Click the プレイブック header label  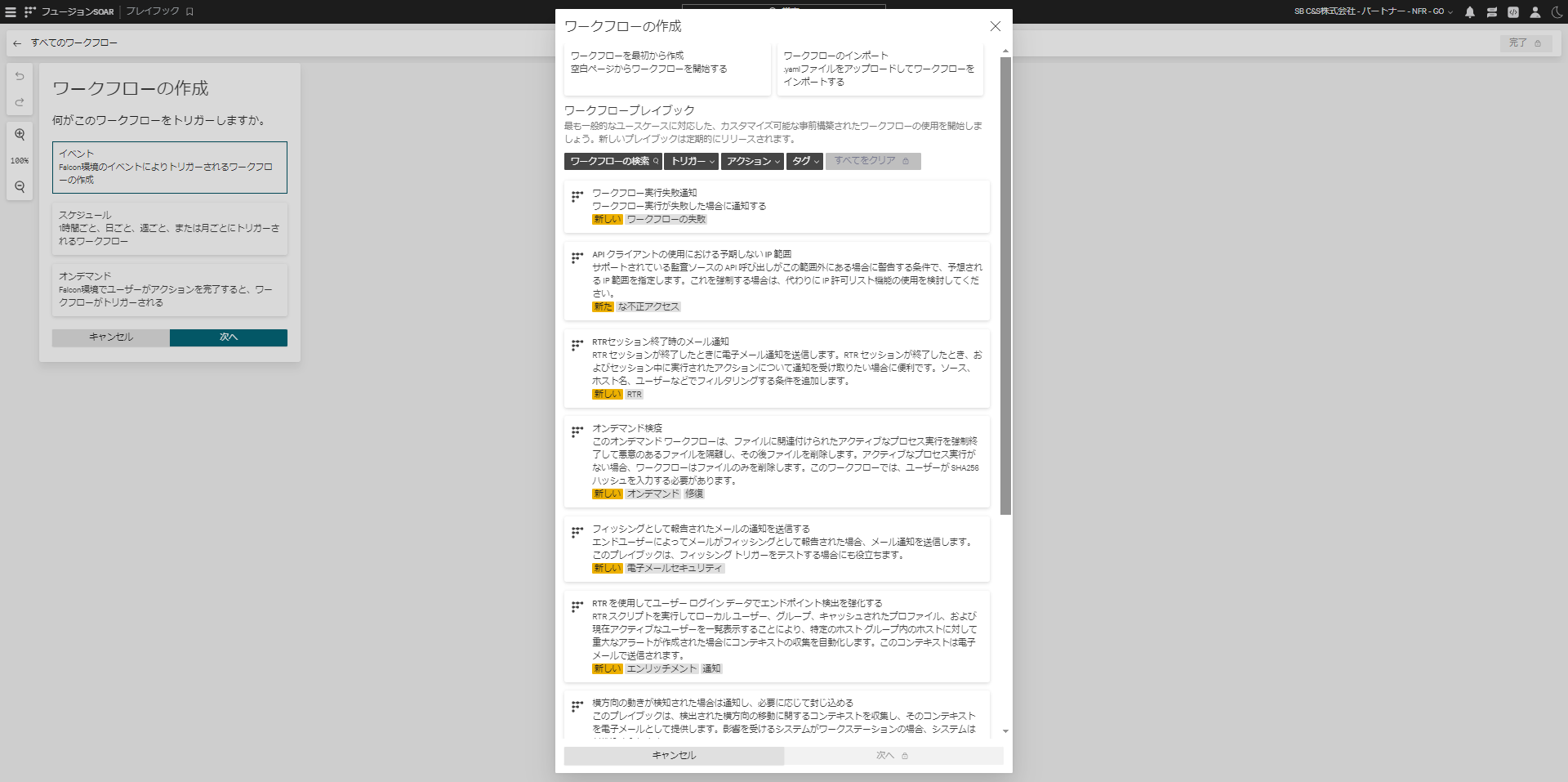(x=153, y=11)
